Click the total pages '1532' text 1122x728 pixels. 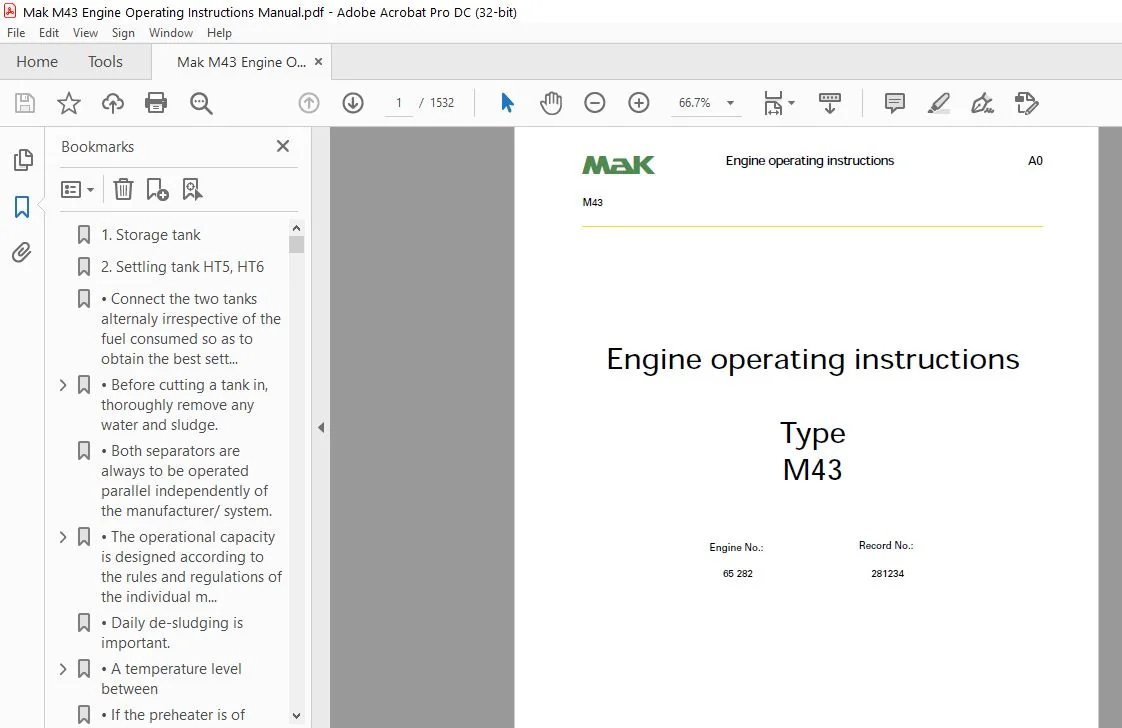442,103
